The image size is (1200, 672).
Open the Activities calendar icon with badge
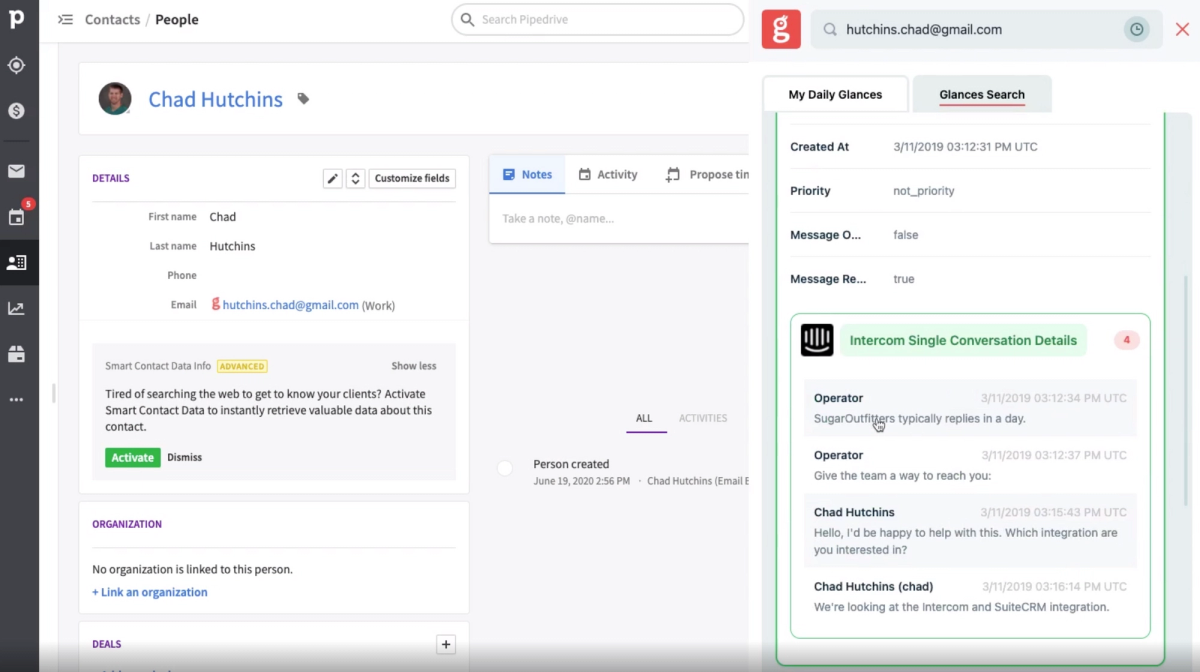pos(17,216)
